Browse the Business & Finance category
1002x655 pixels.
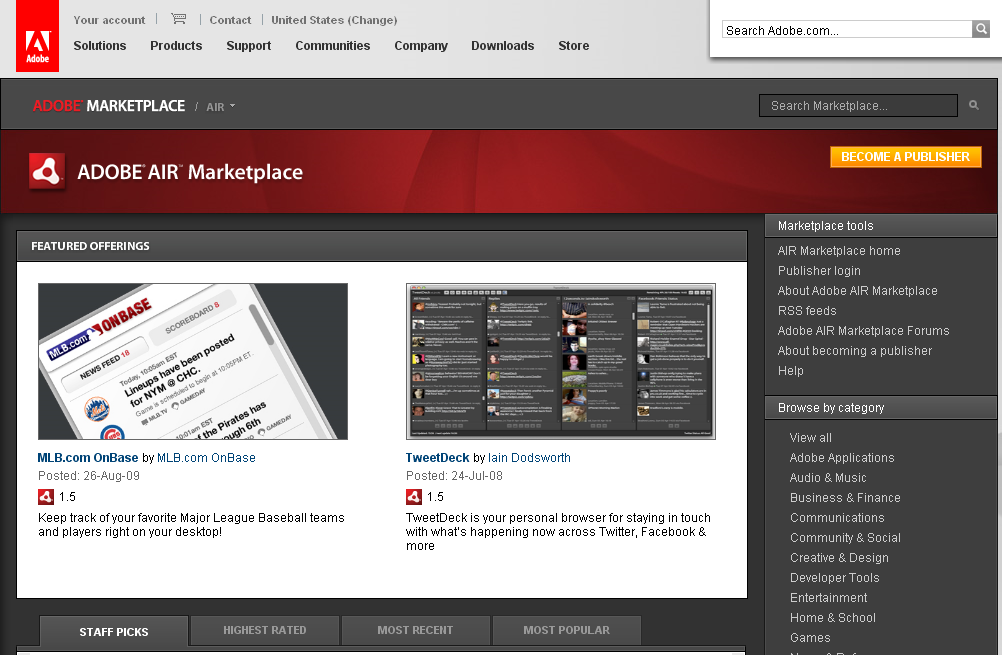845,497
